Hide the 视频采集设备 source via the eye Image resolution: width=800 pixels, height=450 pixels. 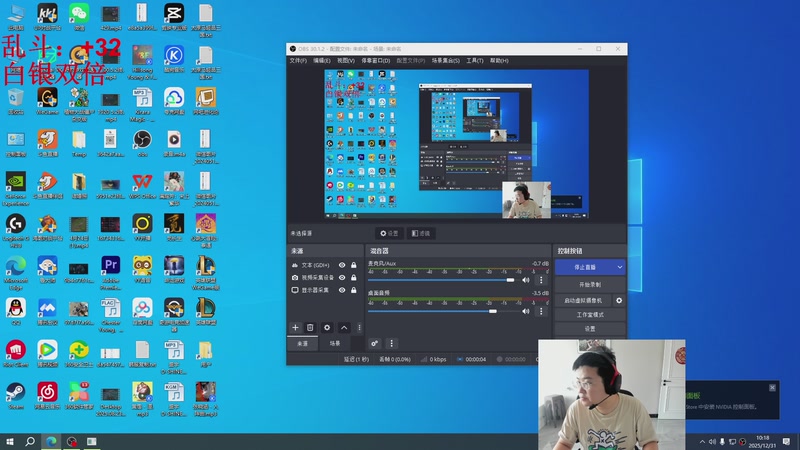[x=342, y=278]
